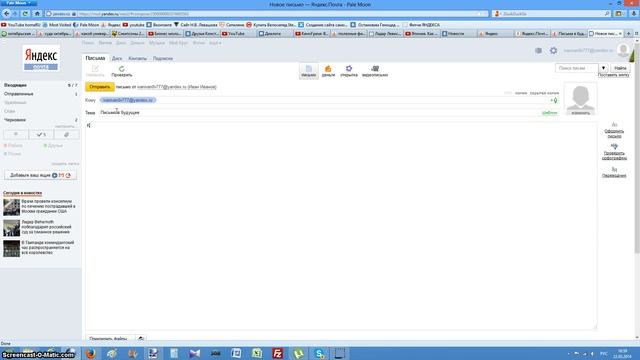Open the first news thumbnail
This screenshot has height=360, width=640.
(x=11, y=207)
